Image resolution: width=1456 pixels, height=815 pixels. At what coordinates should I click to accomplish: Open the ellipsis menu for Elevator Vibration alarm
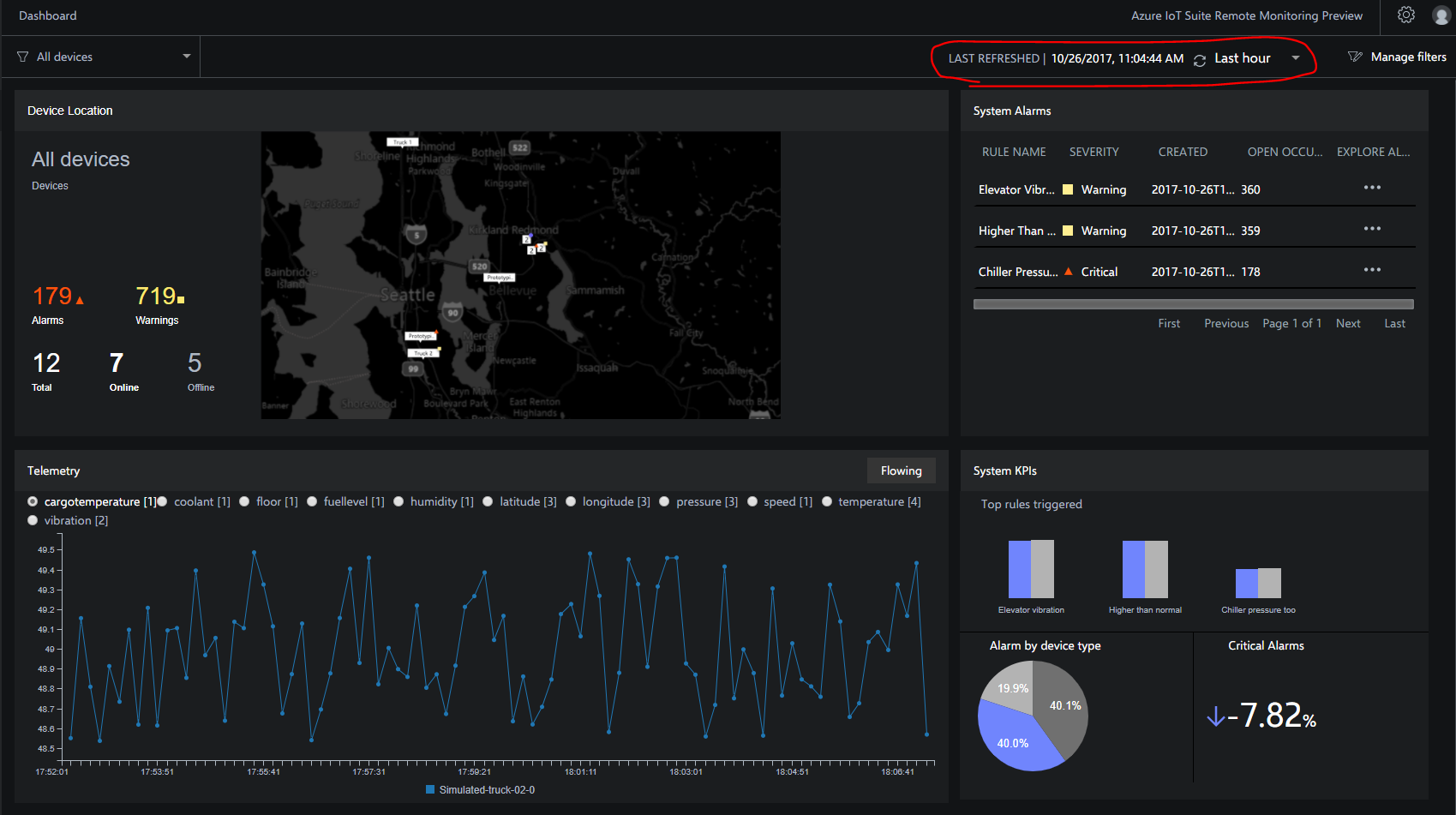tap(1372, 187)
